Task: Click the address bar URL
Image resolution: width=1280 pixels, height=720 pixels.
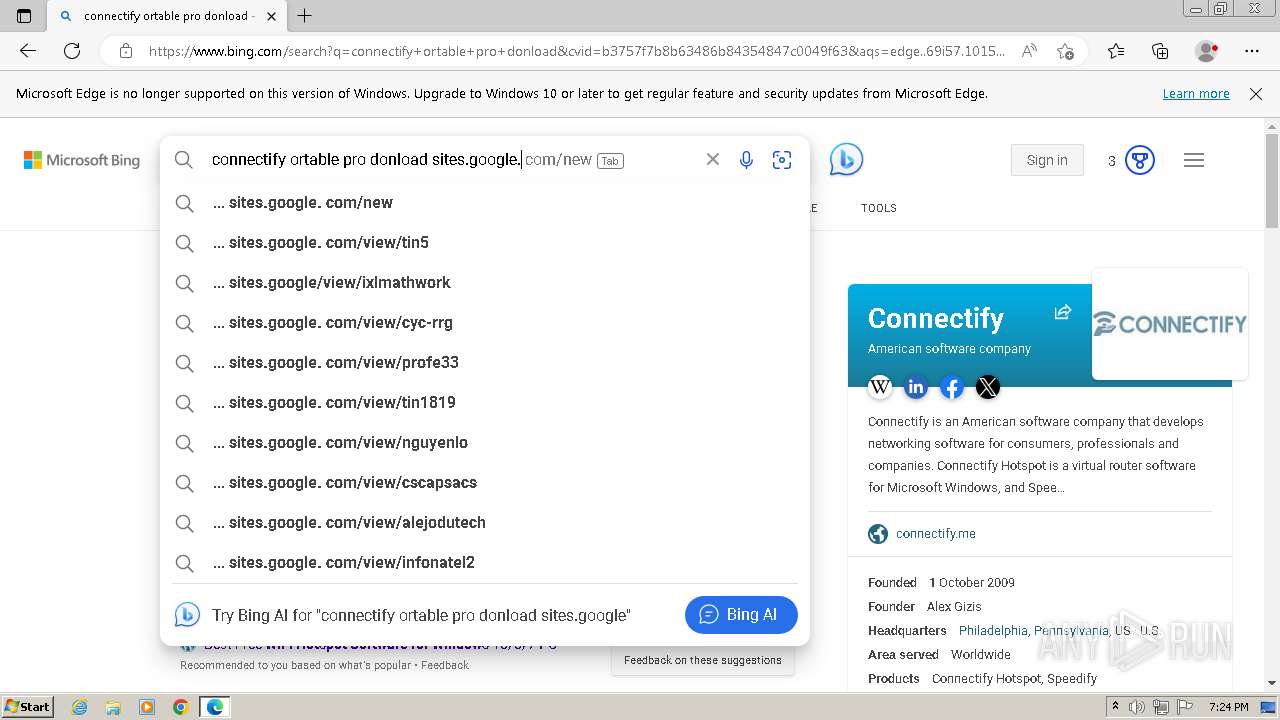Action: [577, 51]
